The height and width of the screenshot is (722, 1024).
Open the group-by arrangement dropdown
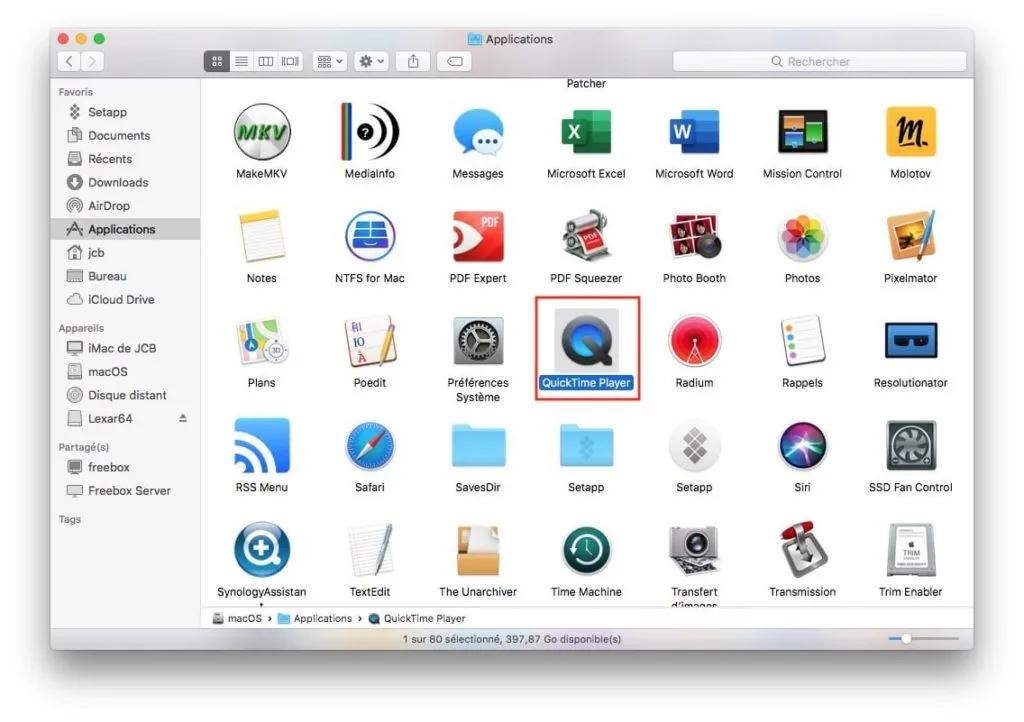[329, 61]
